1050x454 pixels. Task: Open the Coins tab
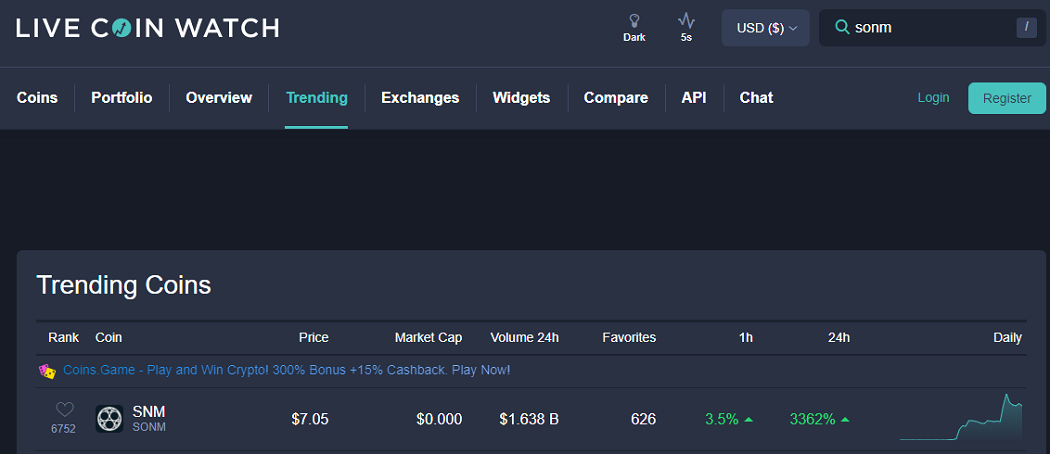pos(37,98)
